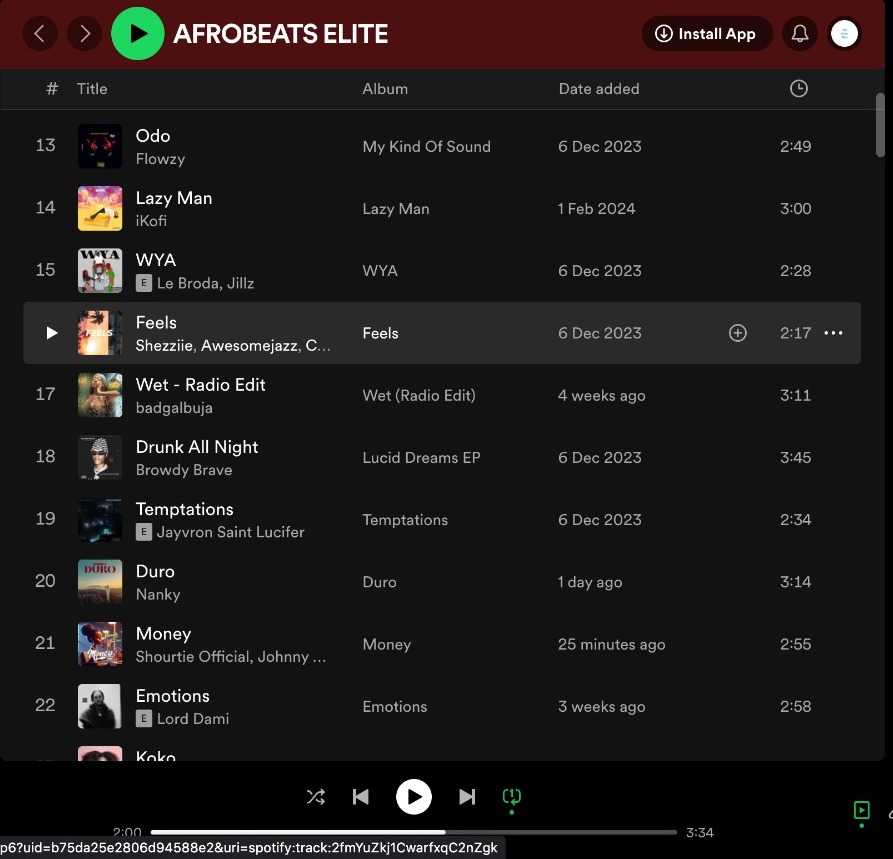Select track title Emotions

point(173,696)
